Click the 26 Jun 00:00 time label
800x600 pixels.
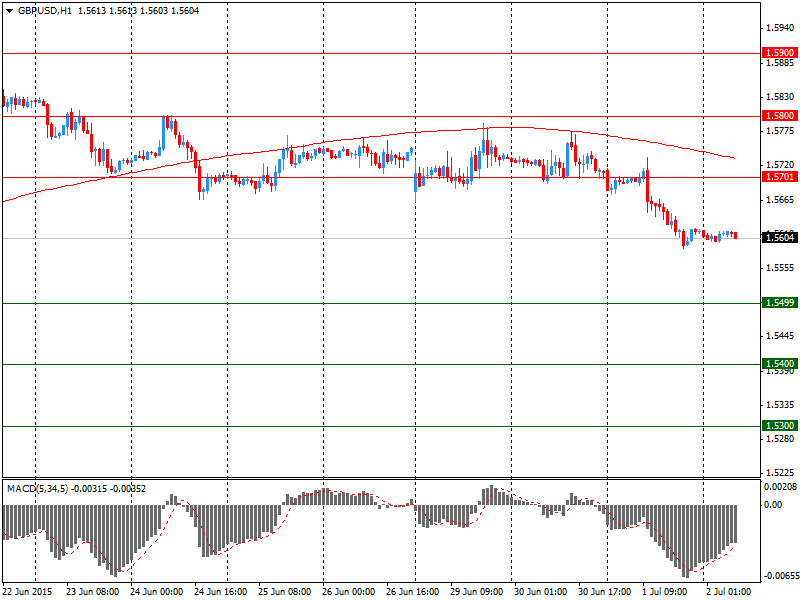point(349,592)
